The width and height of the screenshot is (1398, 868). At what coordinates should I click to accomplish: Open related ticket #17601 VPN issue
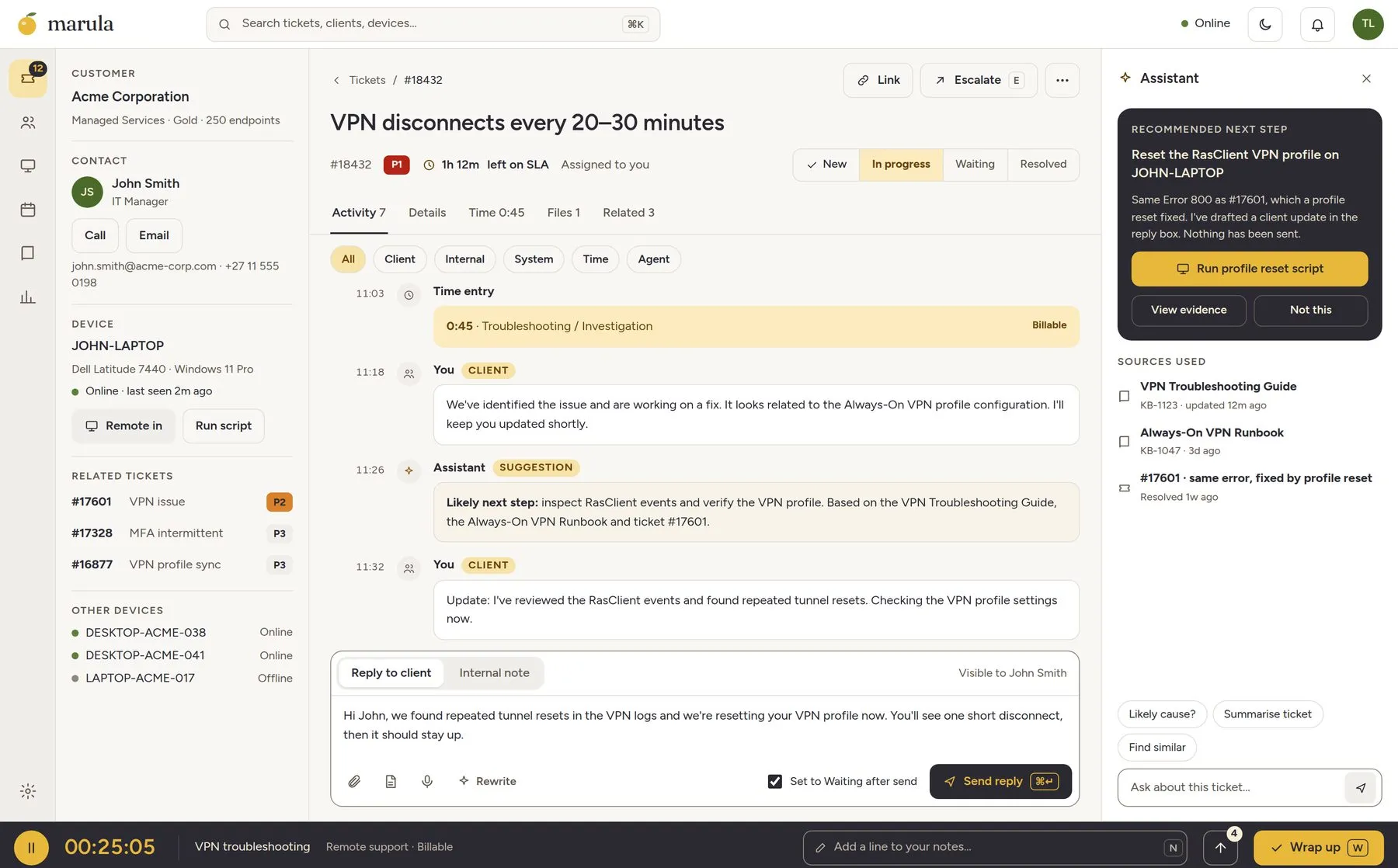coord(182,502)
